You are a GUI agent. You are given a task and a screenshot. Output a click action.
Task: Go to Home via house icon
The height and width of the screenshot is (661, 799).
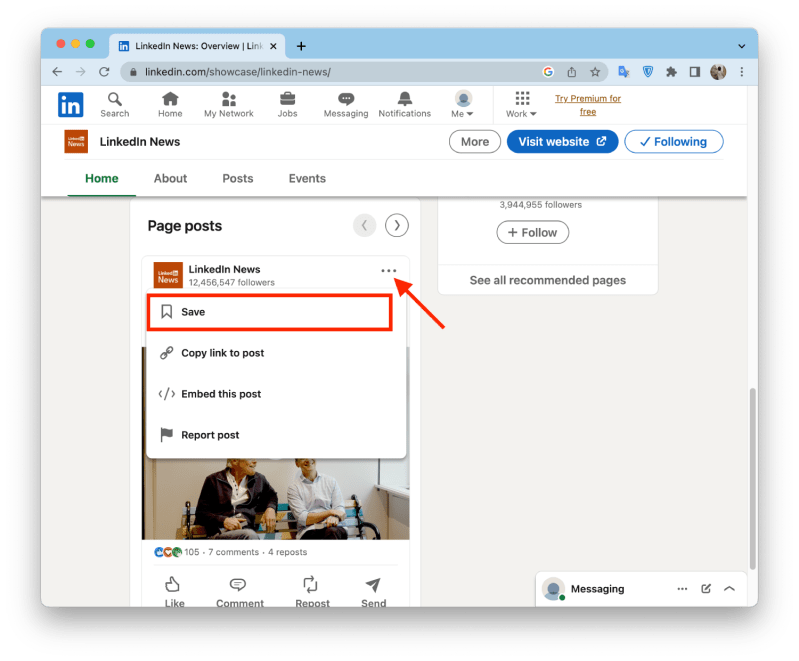click(x=170, y=105)
